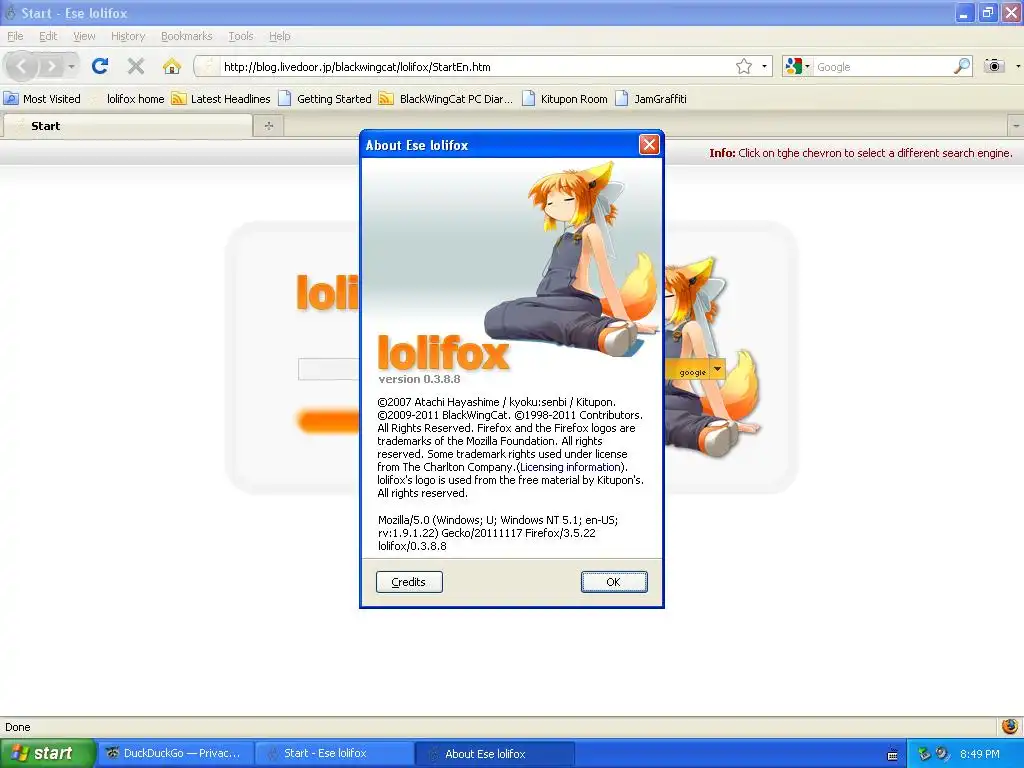The width and height of the screenshot is (1024, 768).
Task: Open the google engine dropdown on start page
Action: click(x=717, y=370)
